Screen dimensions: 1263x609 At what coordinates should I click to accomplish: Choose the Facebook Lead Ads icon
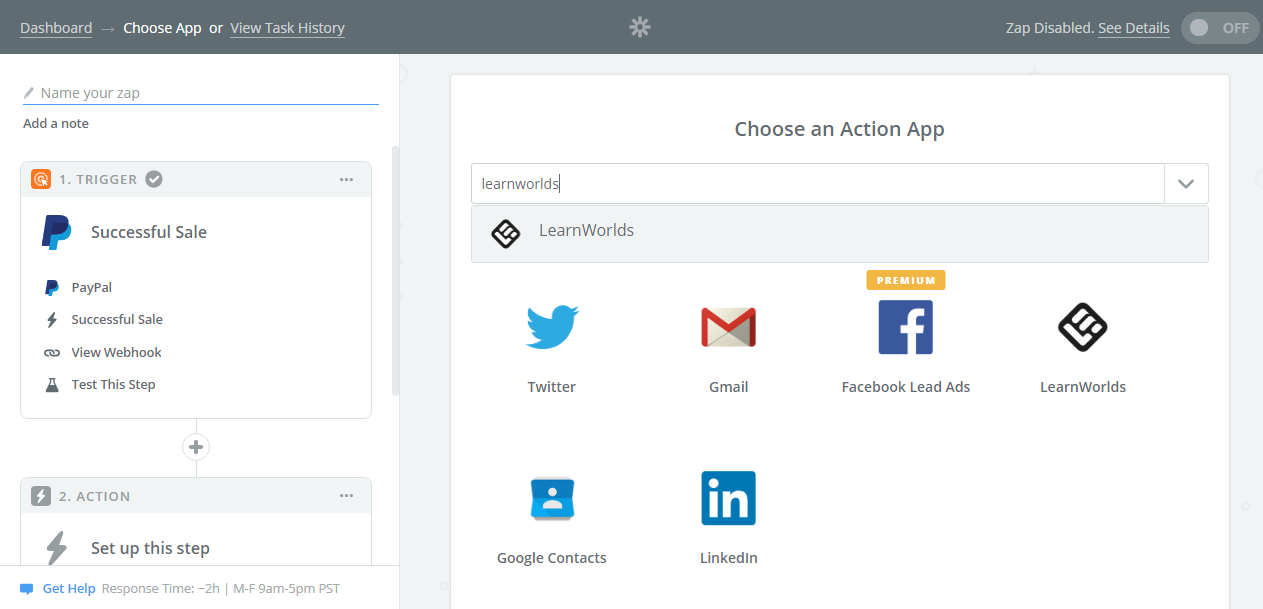(906, 327)
